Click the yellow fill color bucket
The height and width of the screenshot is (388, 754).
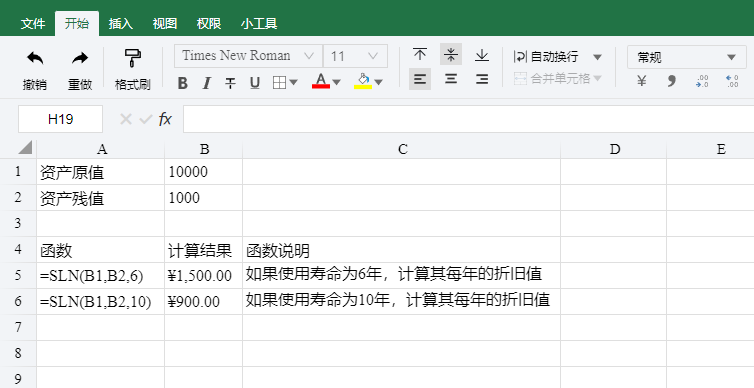[x=363, y=81]
